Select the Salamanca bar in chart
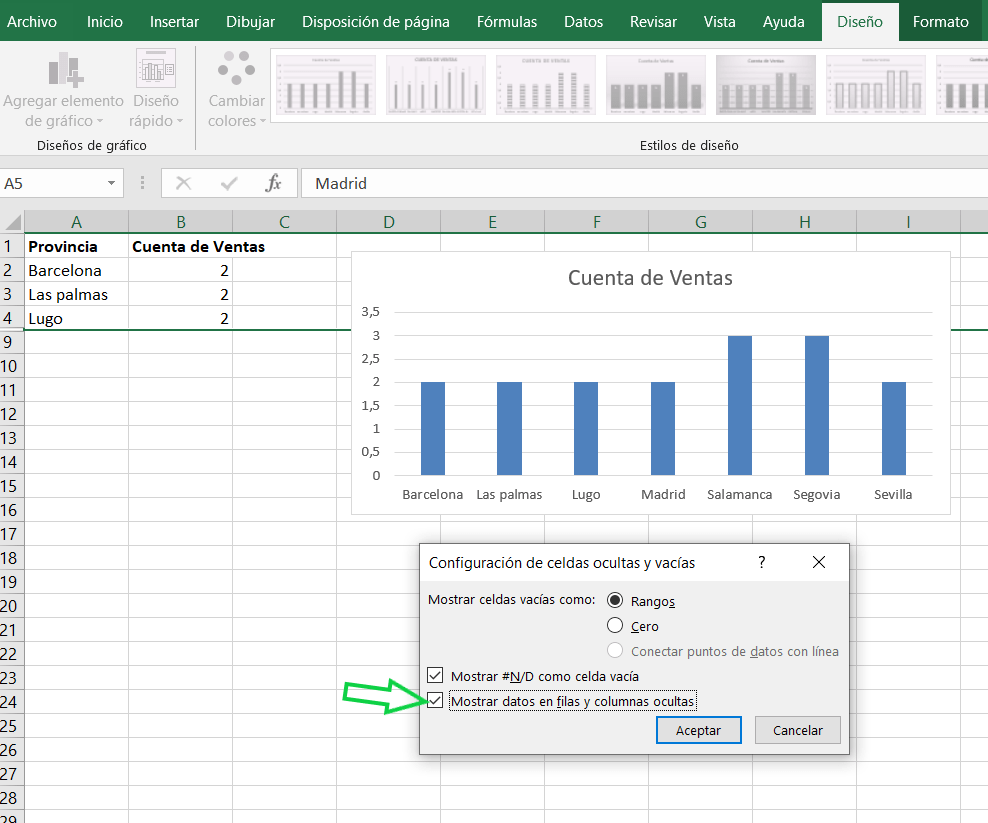This screenshot has height=823, width=988. point(740,405)
